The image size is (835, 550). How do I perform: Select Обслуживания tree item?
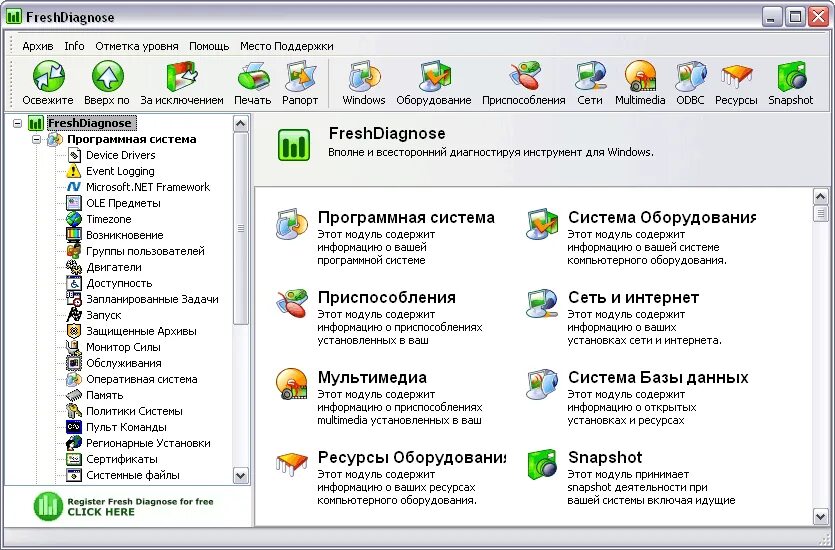pyautogui.click(x=124, y=363)
